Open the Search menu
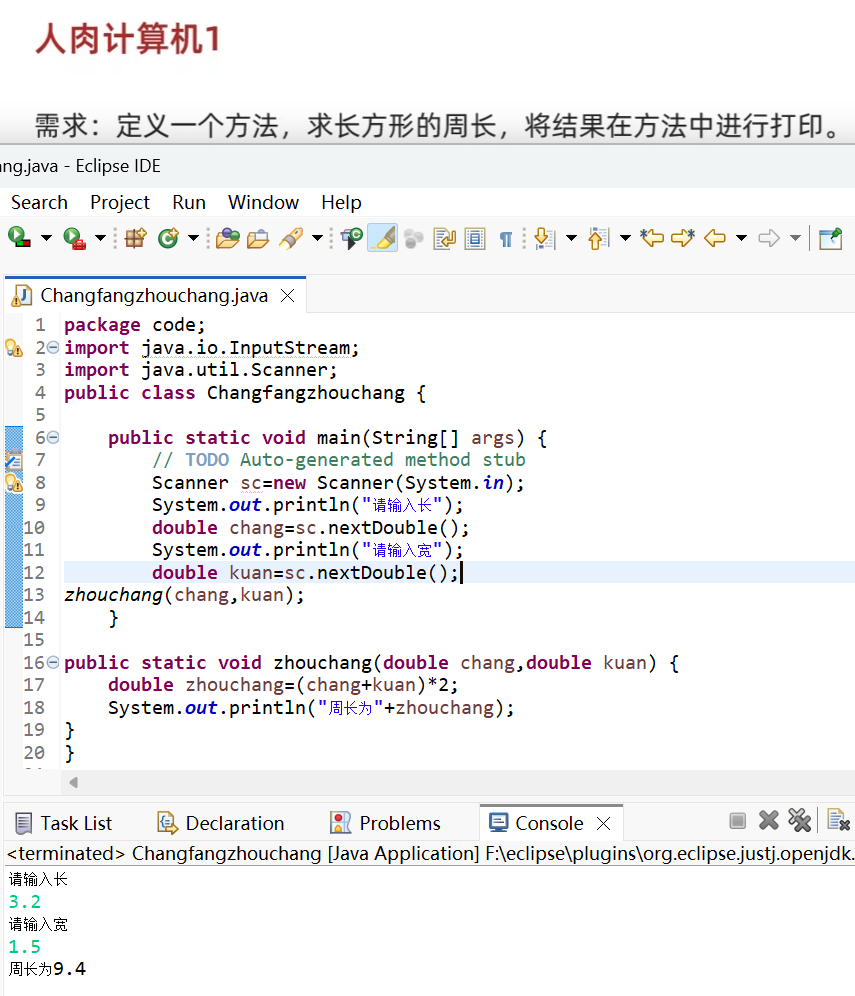 click(39, 203)
